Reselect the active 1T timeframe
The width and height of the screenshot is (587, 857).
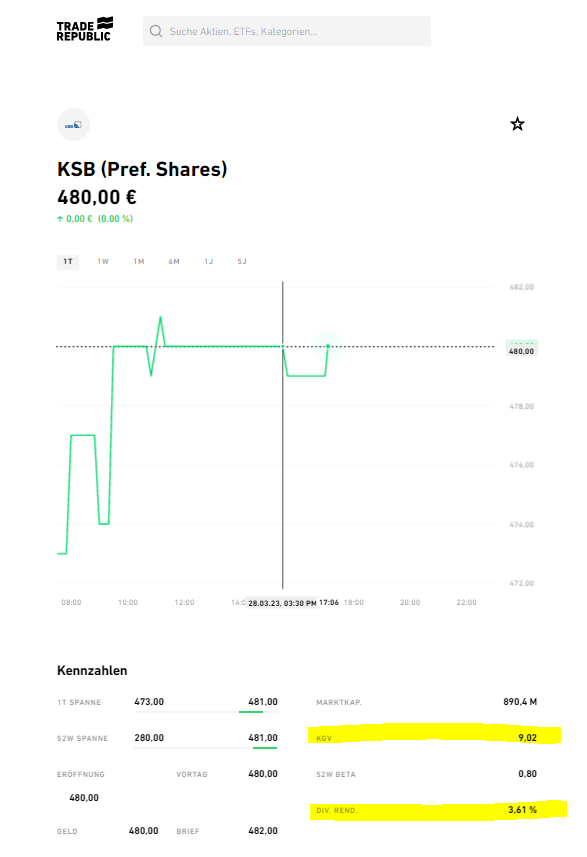pos(67,261)
